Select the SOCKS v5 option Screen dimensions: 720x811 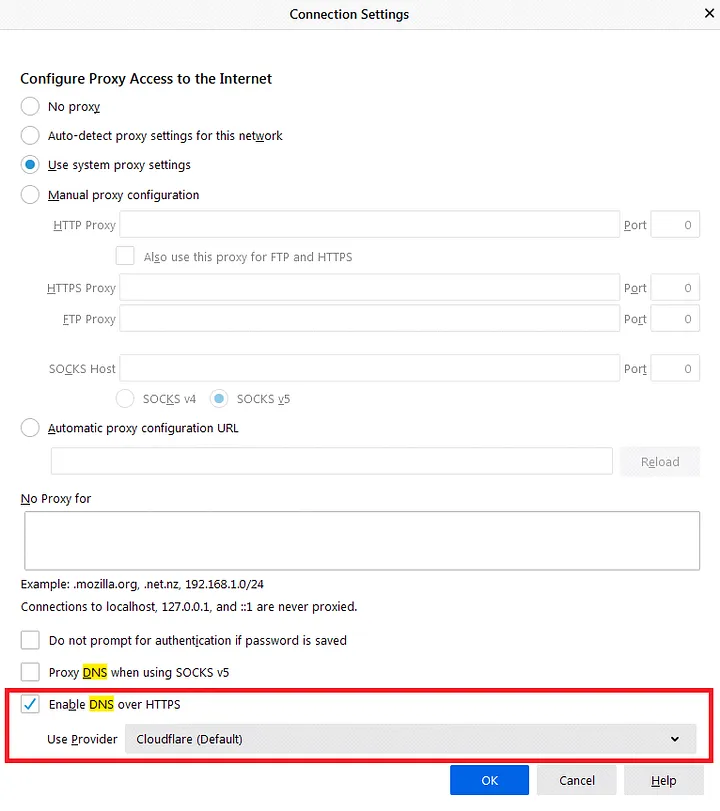[x=218, y=398]
